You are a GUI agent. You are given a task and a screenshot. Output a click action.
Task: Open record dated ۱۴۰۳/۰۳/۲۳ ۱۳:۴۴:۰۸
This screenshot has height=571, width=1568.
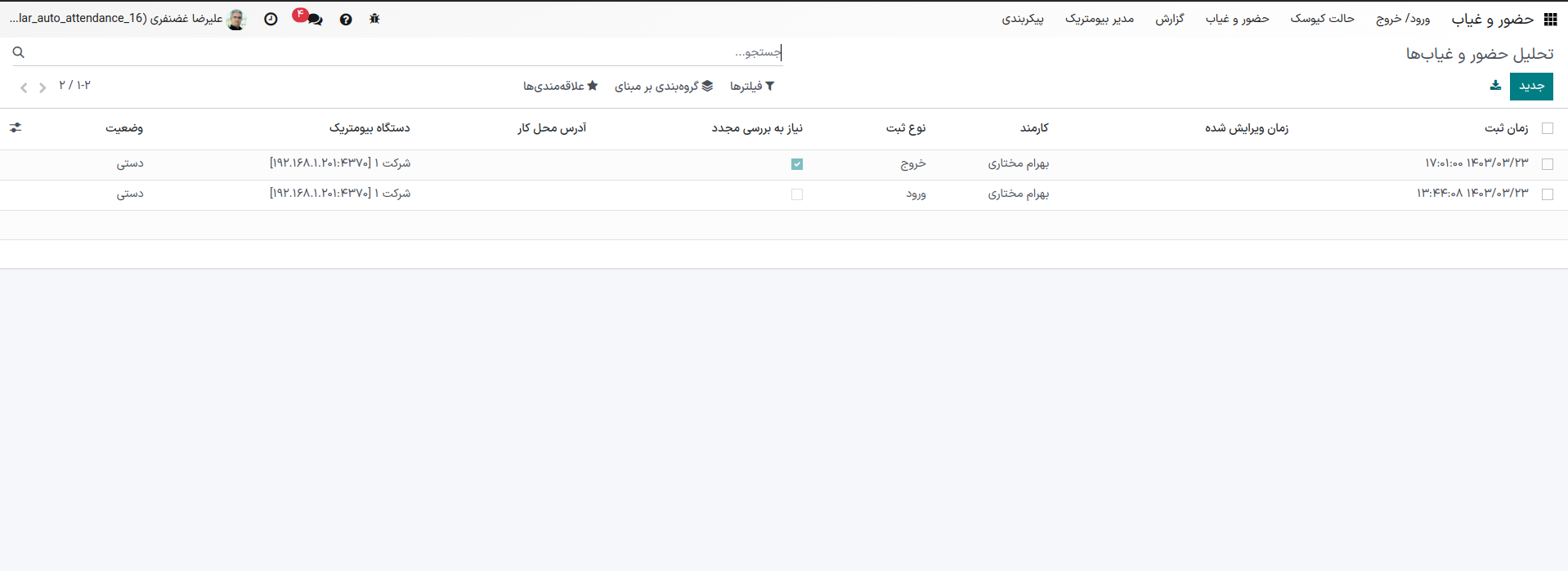coord(1472,194)
